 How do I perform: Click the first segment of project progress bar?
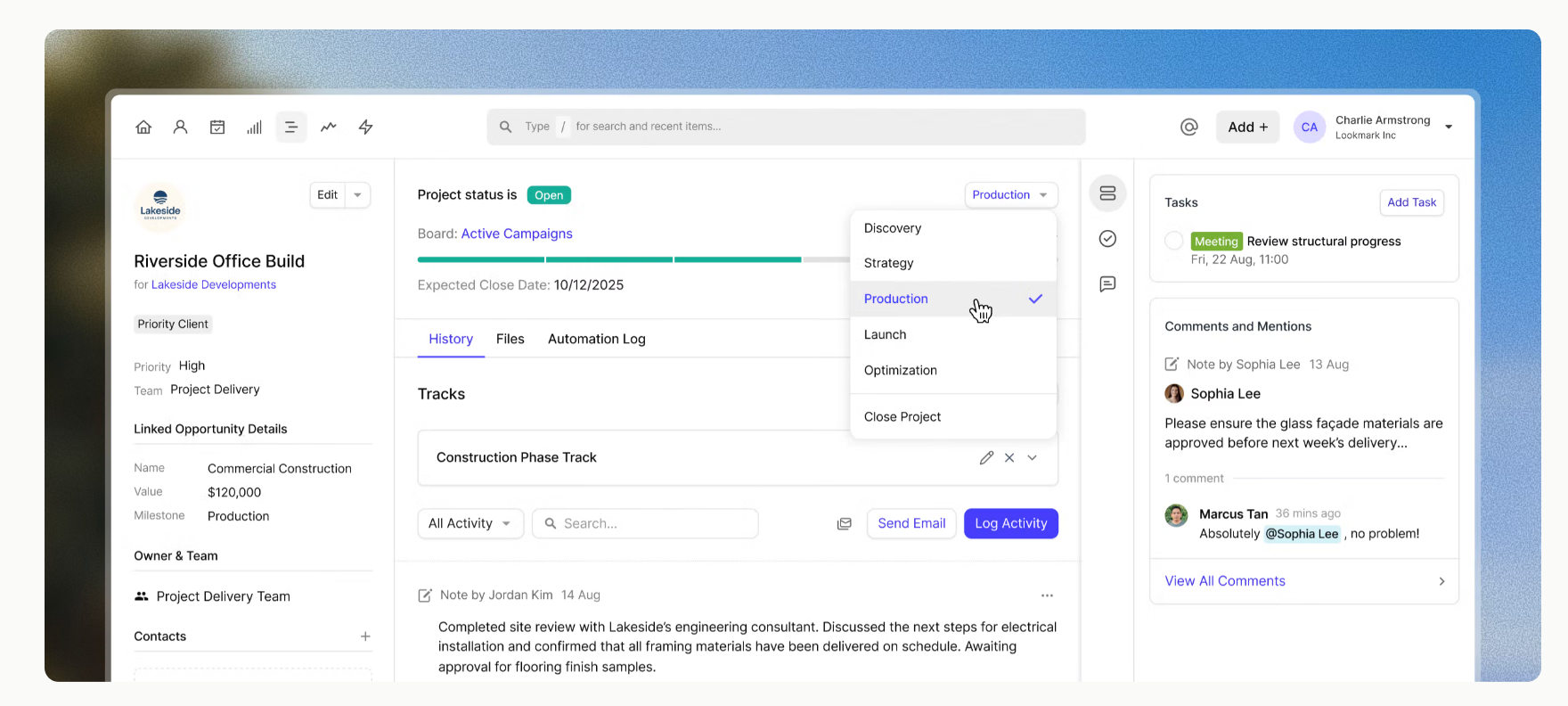(481, 259)
